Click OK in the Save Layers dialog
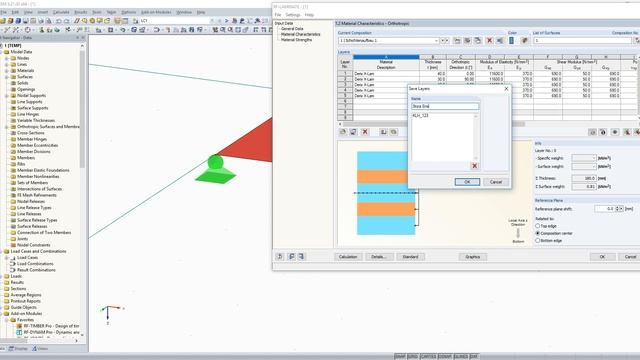The height and width of the screenshot is (360, 640). click(467, 182)
